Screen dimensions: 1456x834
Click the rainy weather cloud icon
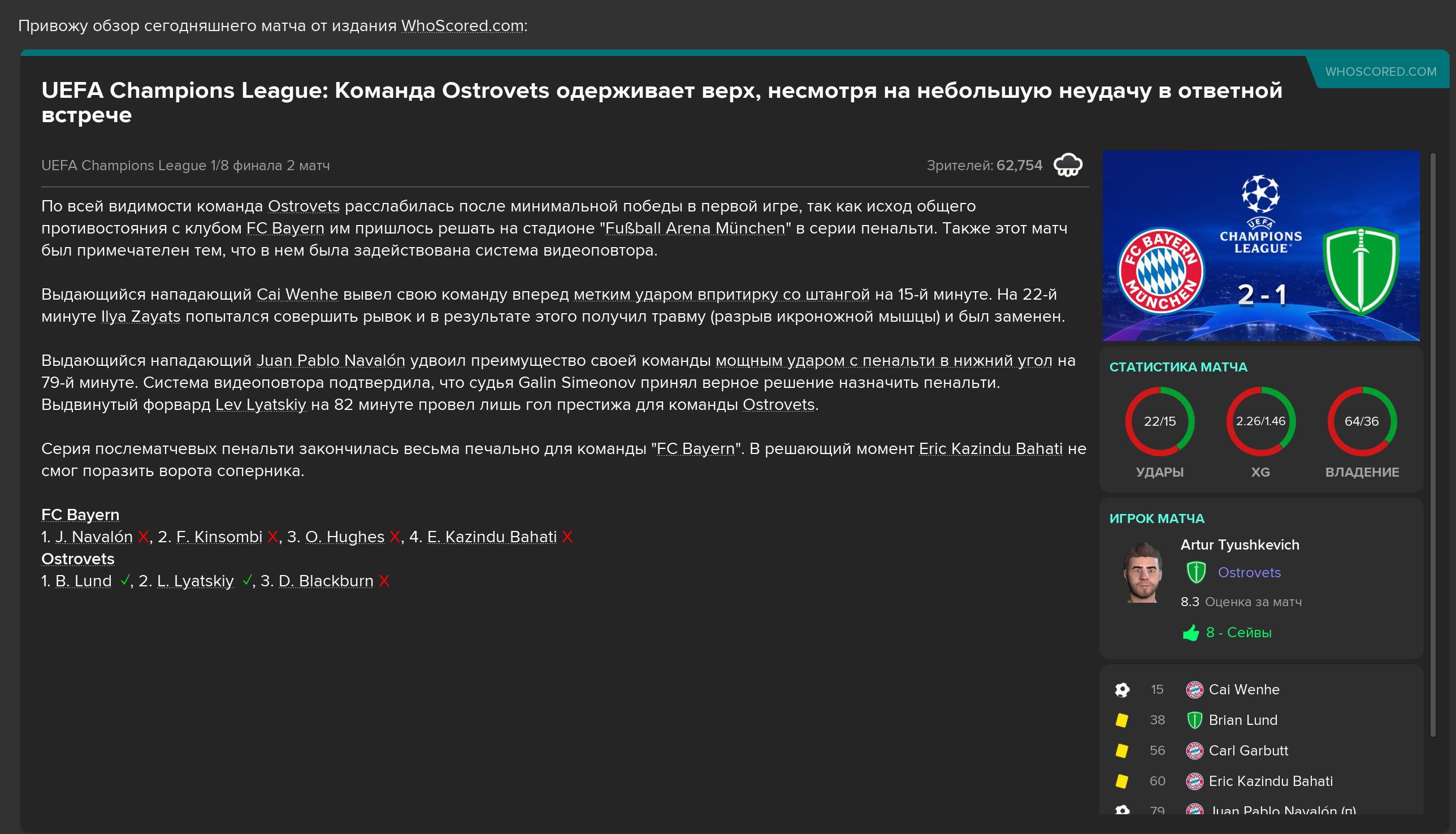pyautogui.click(x=1068, y=165)
